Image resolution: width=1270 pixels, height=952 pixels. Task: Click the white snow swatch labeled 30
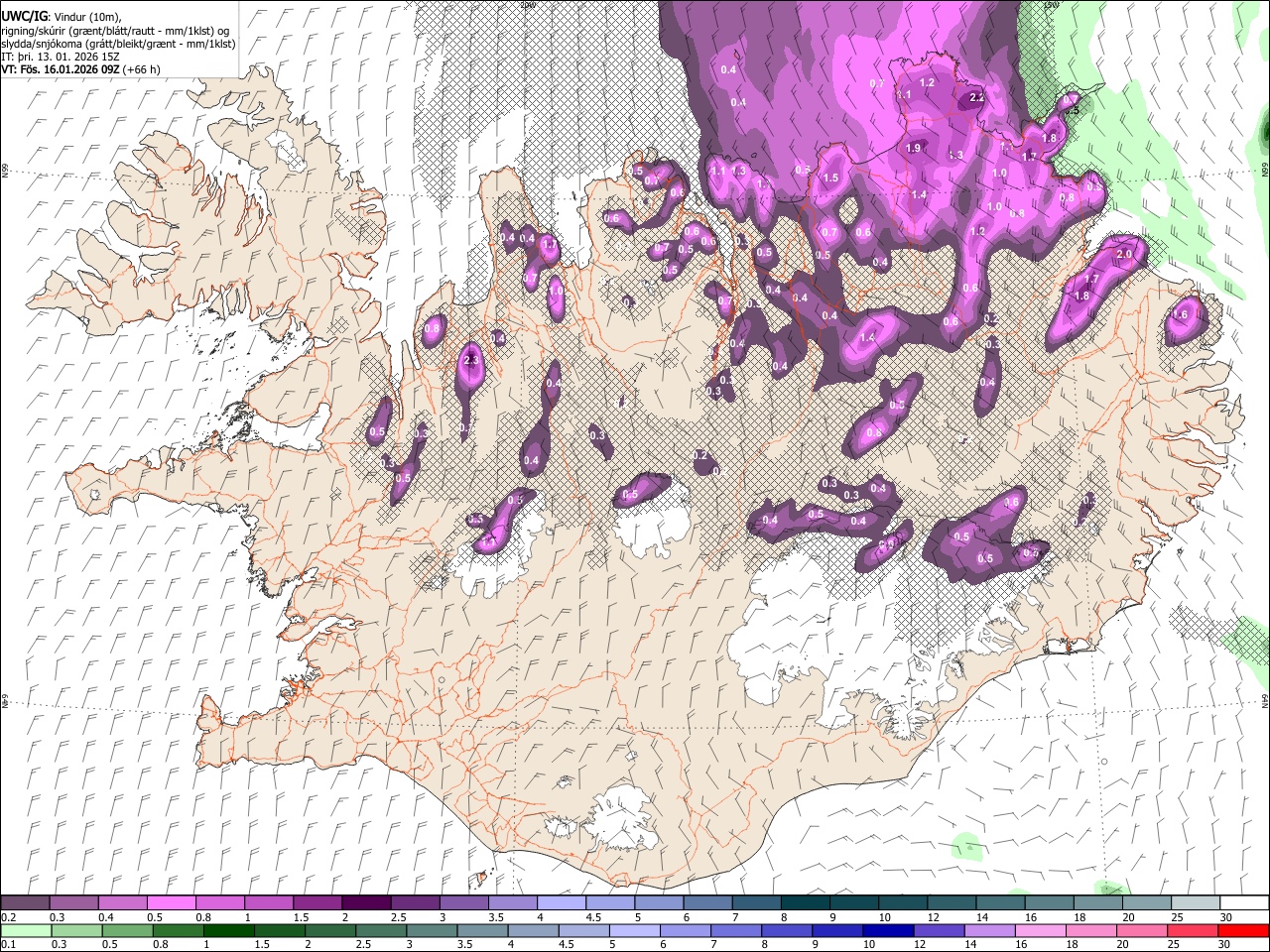(1244, 903)
